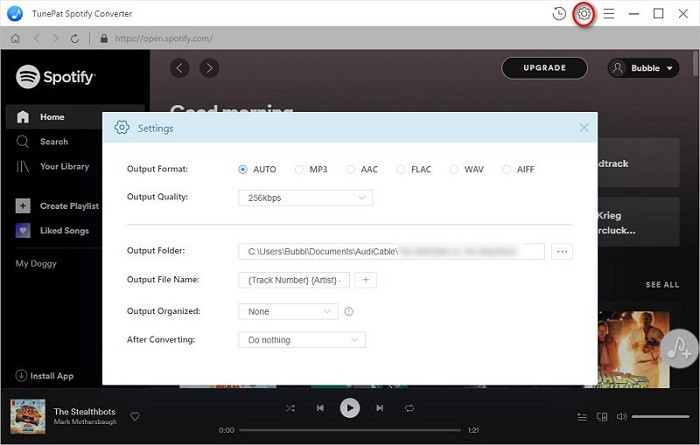Add a file name tag with plus button

366,280
